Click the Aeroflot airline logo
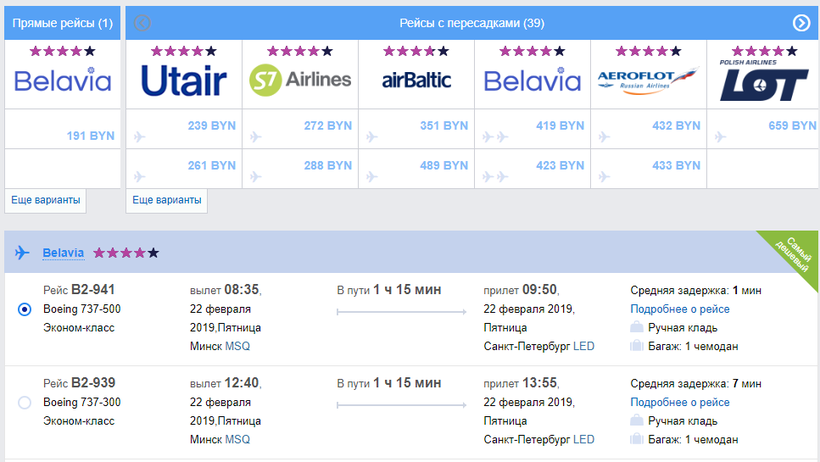This screenshot has height=462, width=820. click(648, 80)
